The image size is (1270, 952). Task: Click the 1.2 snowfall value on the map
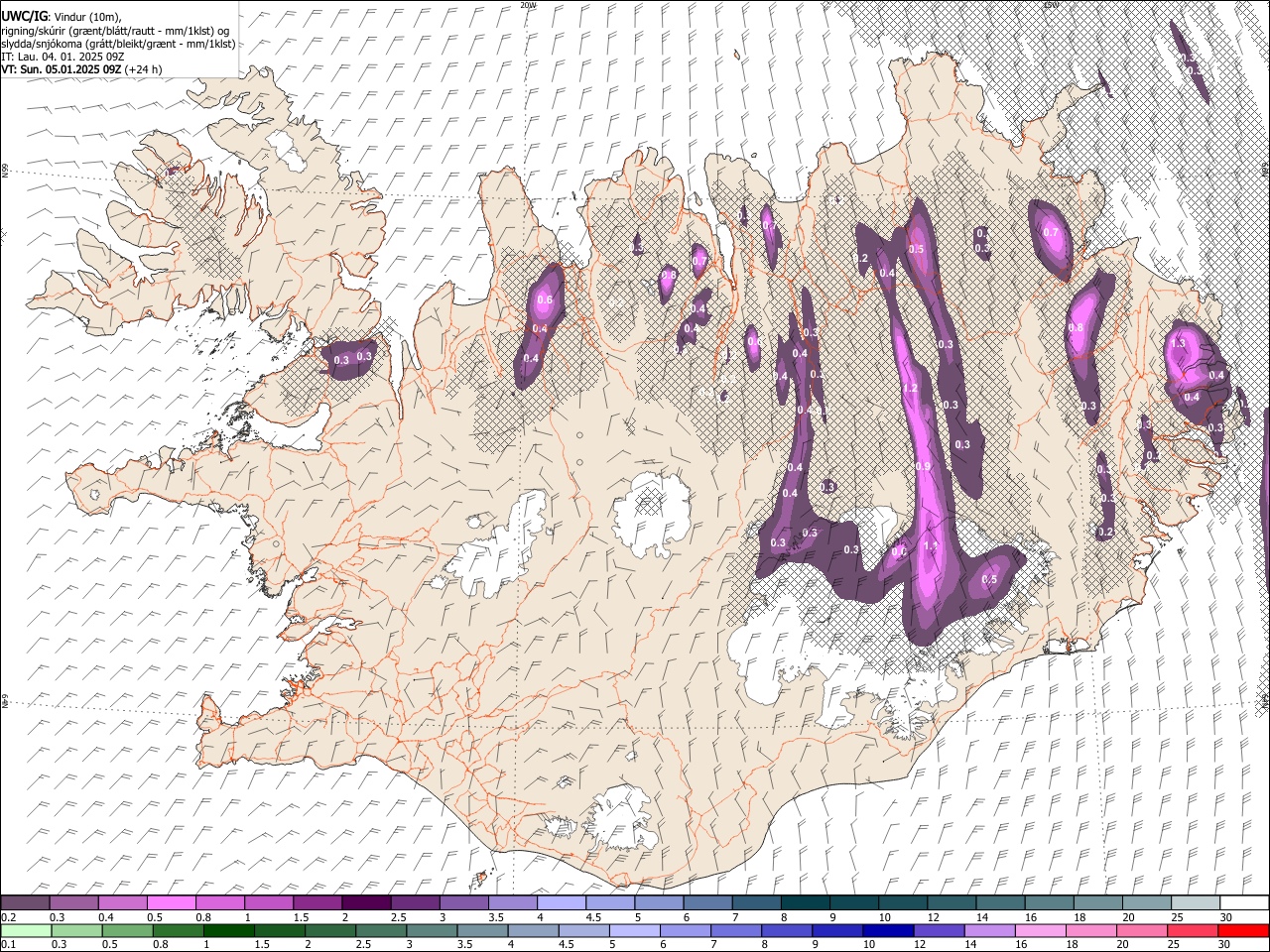[910, 389]
